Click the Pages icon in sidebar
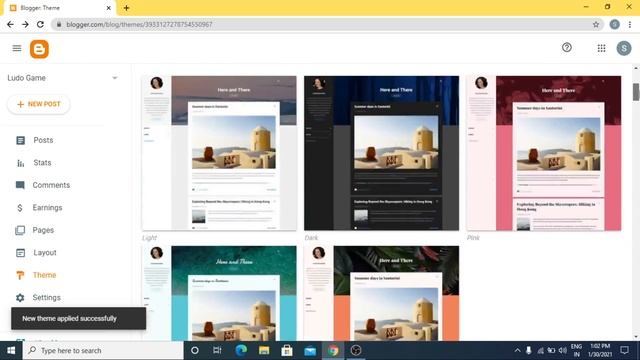Viewport: 640px width, 360px height. 20,230
